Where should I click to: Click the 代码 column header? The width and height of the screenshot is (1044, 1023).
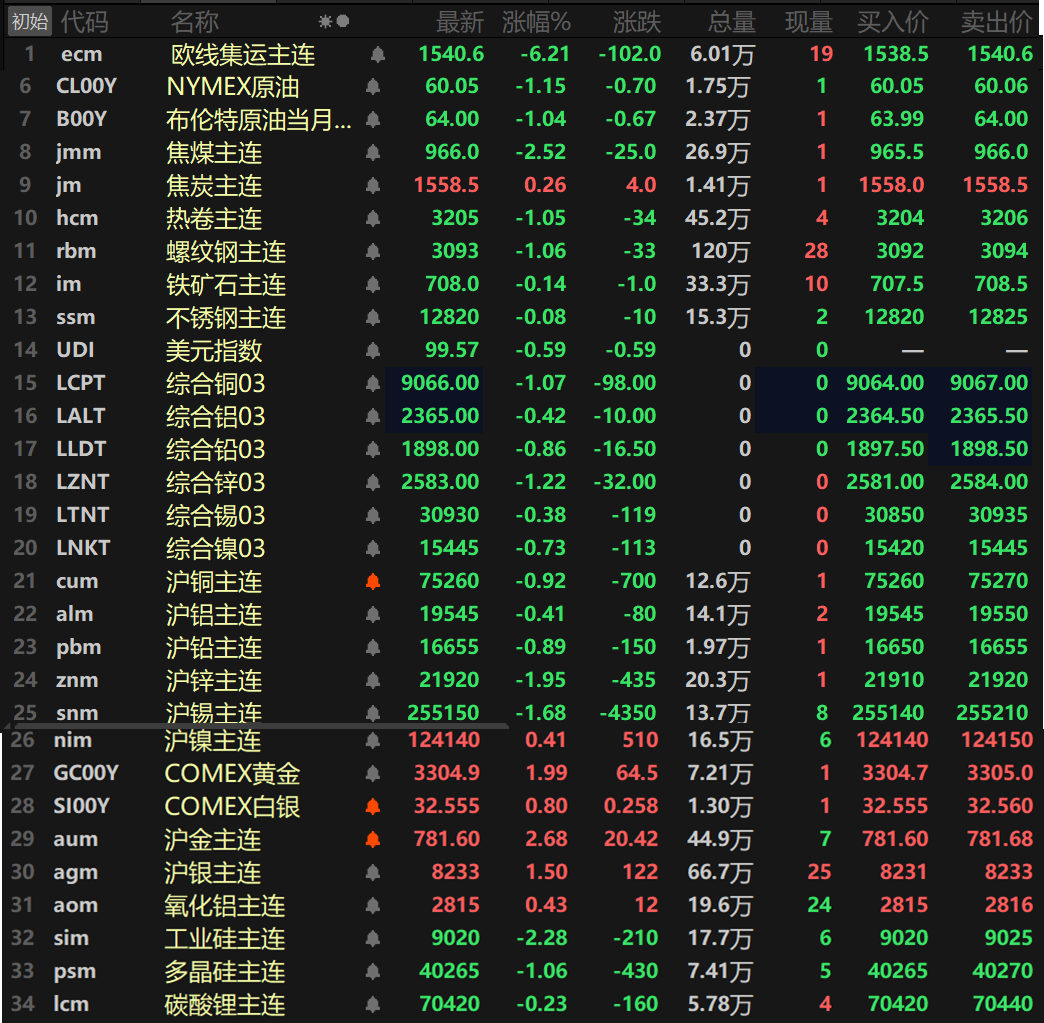[x=85, y=22]
